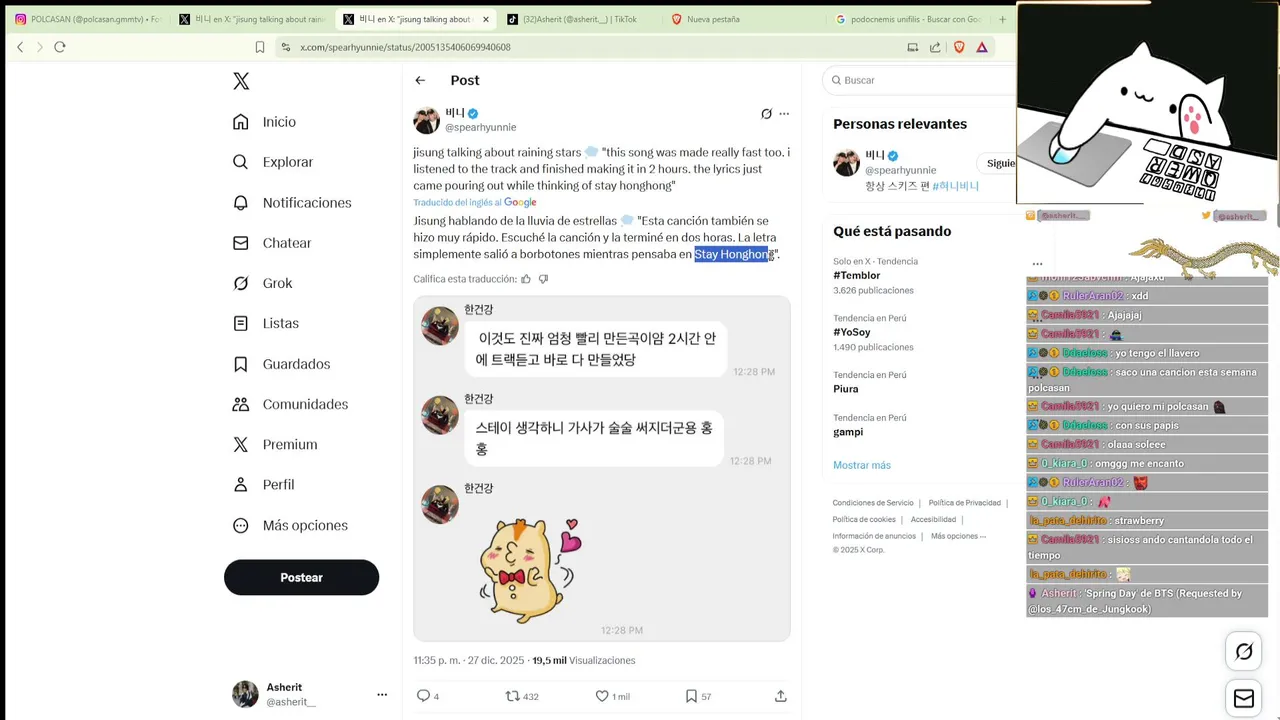This screenshot has width=1280, height=720.
Task: Like the post with heart icon
Action: (602, 696)
